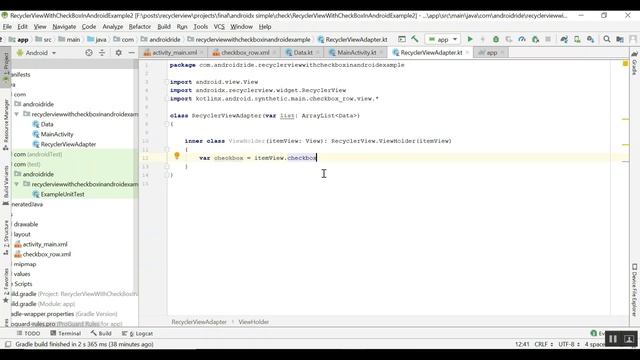Open the TODO tool window
Viewport: 640px width, 360px height.
[x=28, y=333]
